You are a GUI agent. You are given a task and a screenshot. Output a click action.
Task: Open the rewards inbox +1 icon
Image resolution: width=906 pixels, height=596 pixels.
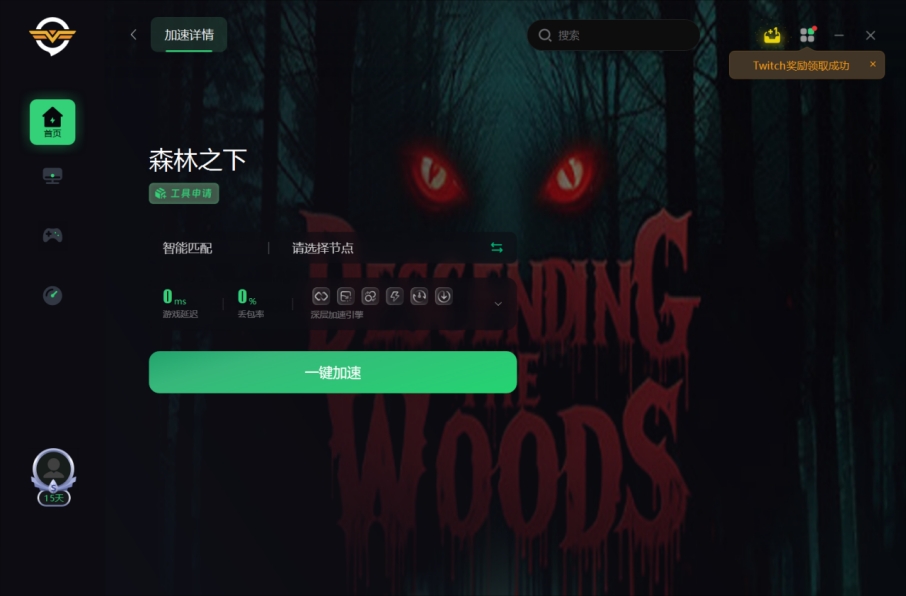[x=771, y=34]
